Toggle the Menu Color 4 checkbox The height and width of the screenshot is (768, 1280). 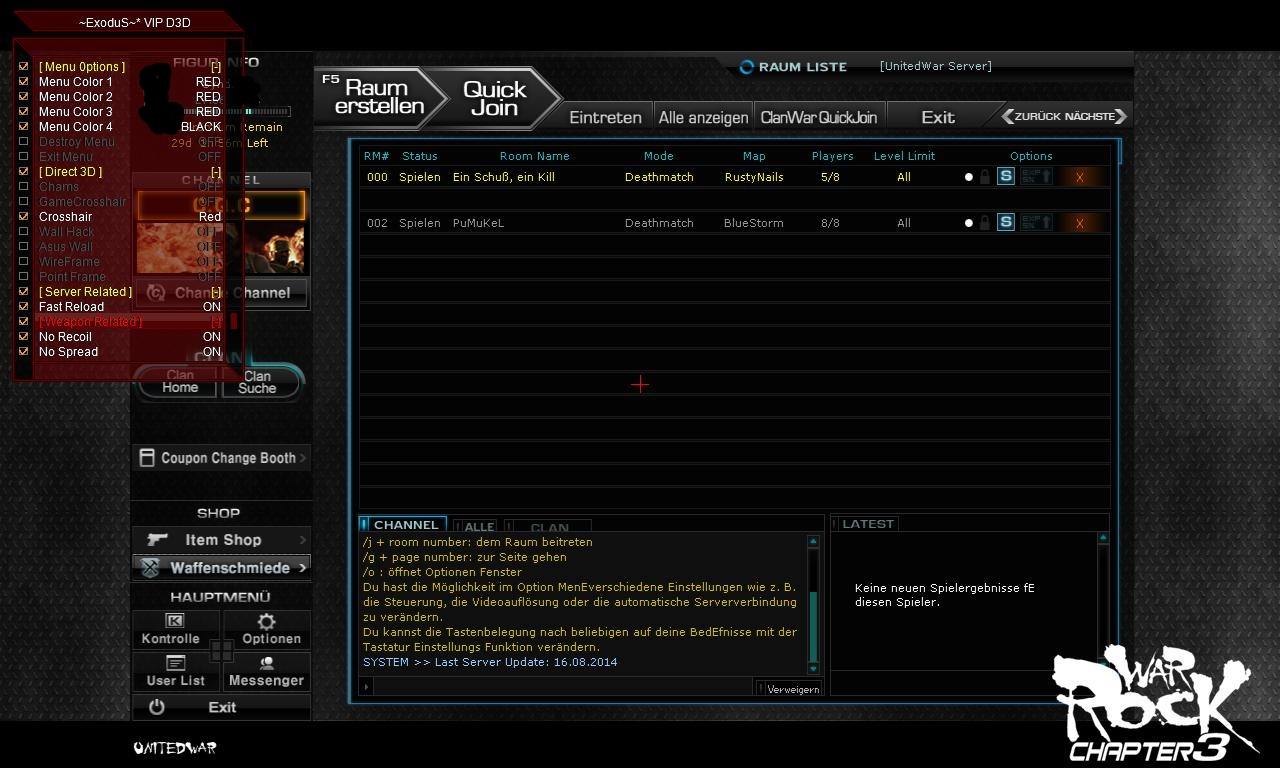click(24, 127)
